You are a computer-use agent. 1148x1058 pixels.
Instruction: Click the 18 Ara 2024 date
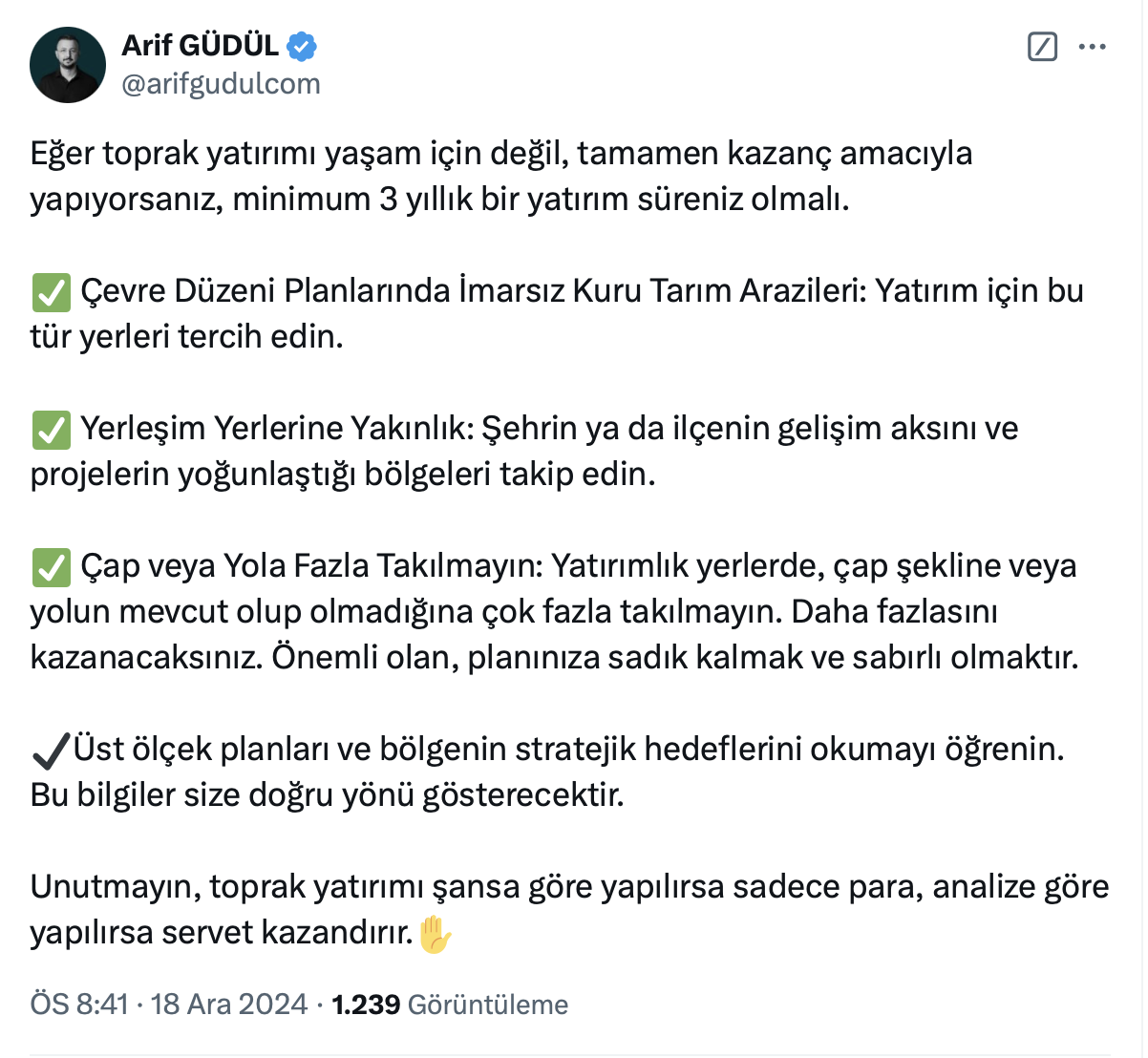[229, 1005]
